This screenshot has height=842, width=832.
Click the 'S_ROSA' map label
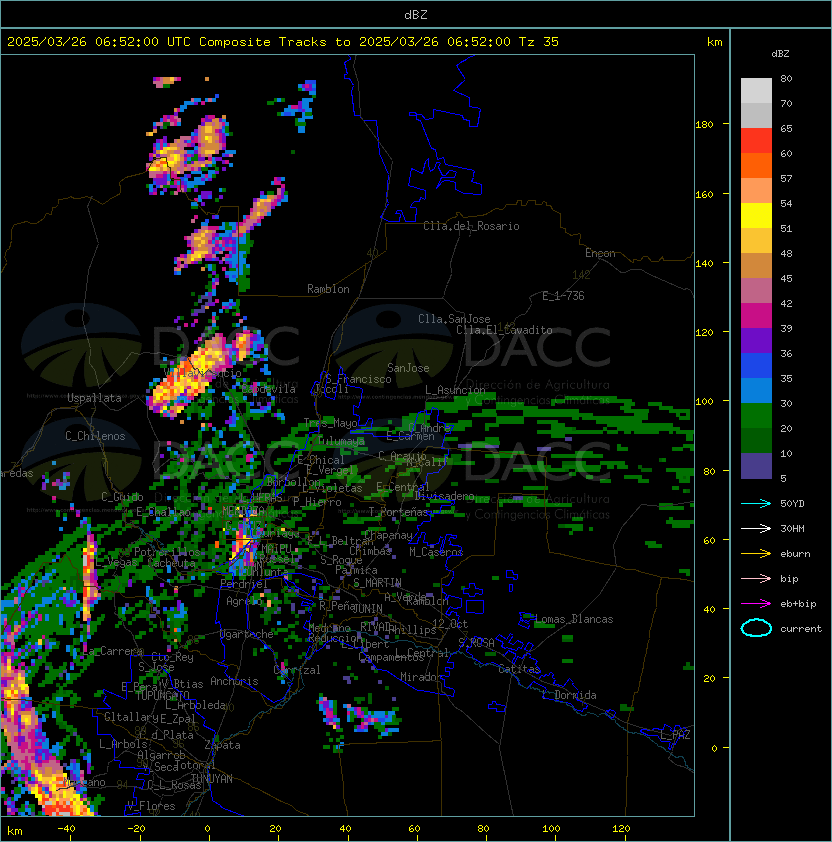pyautogui.click(x=476, y=642)
